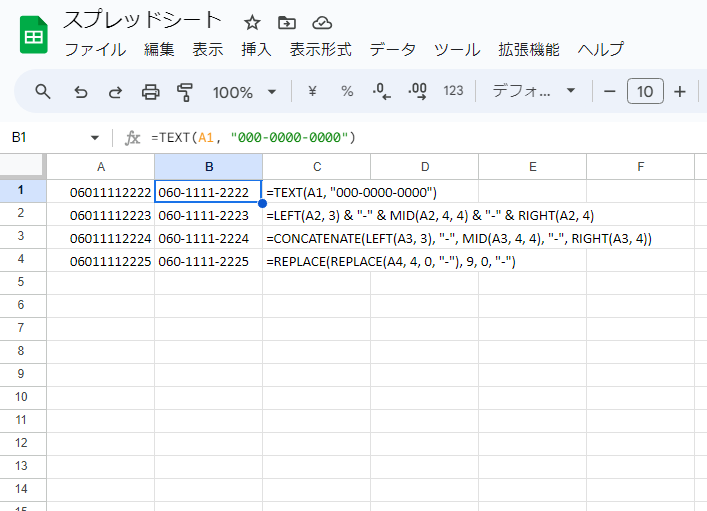The image size is (707, 511).
Task: Click the font size input field
Action: click(x=645, y=92)
